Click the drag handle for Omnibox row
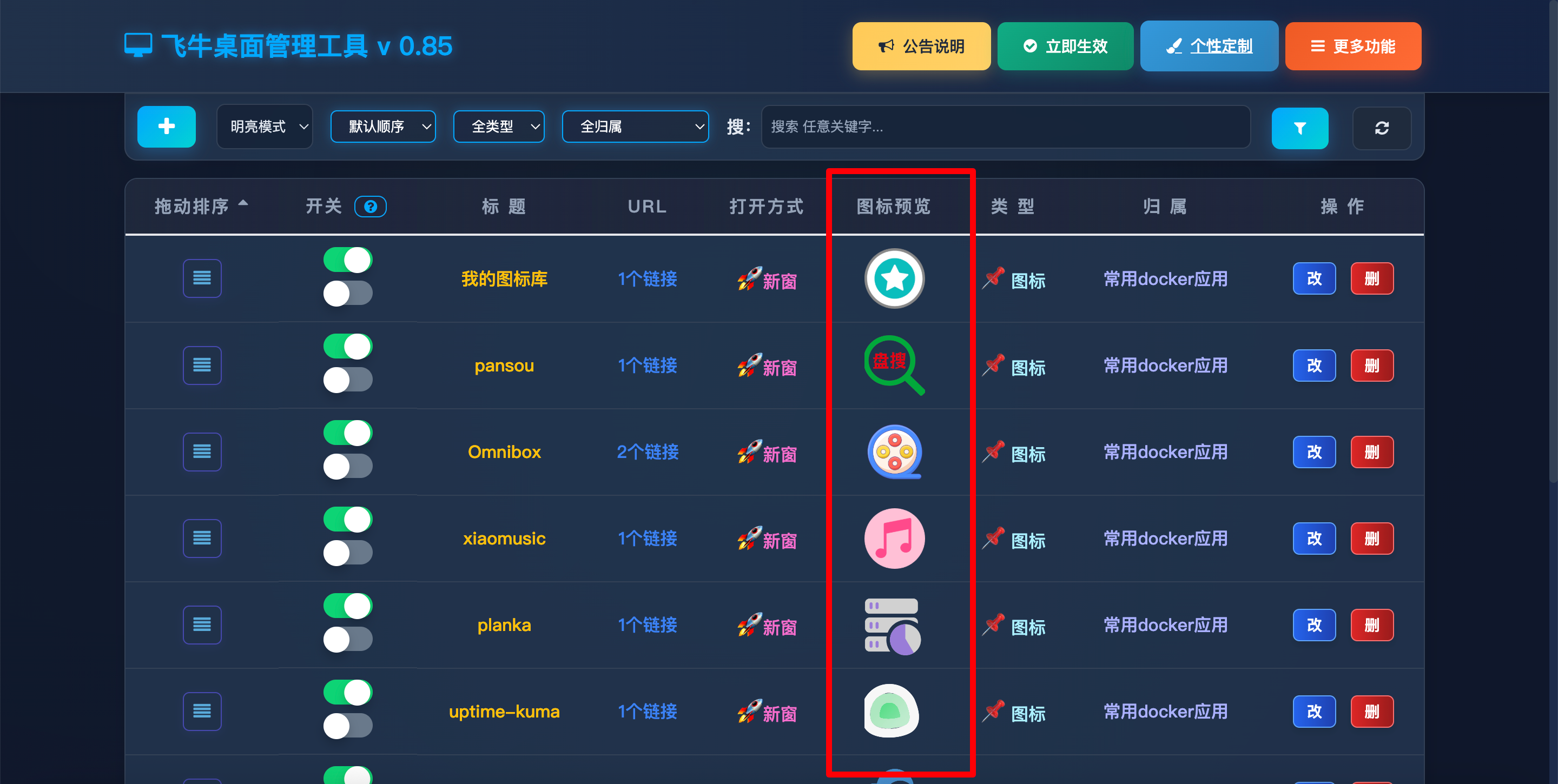 tap(202, 451)
